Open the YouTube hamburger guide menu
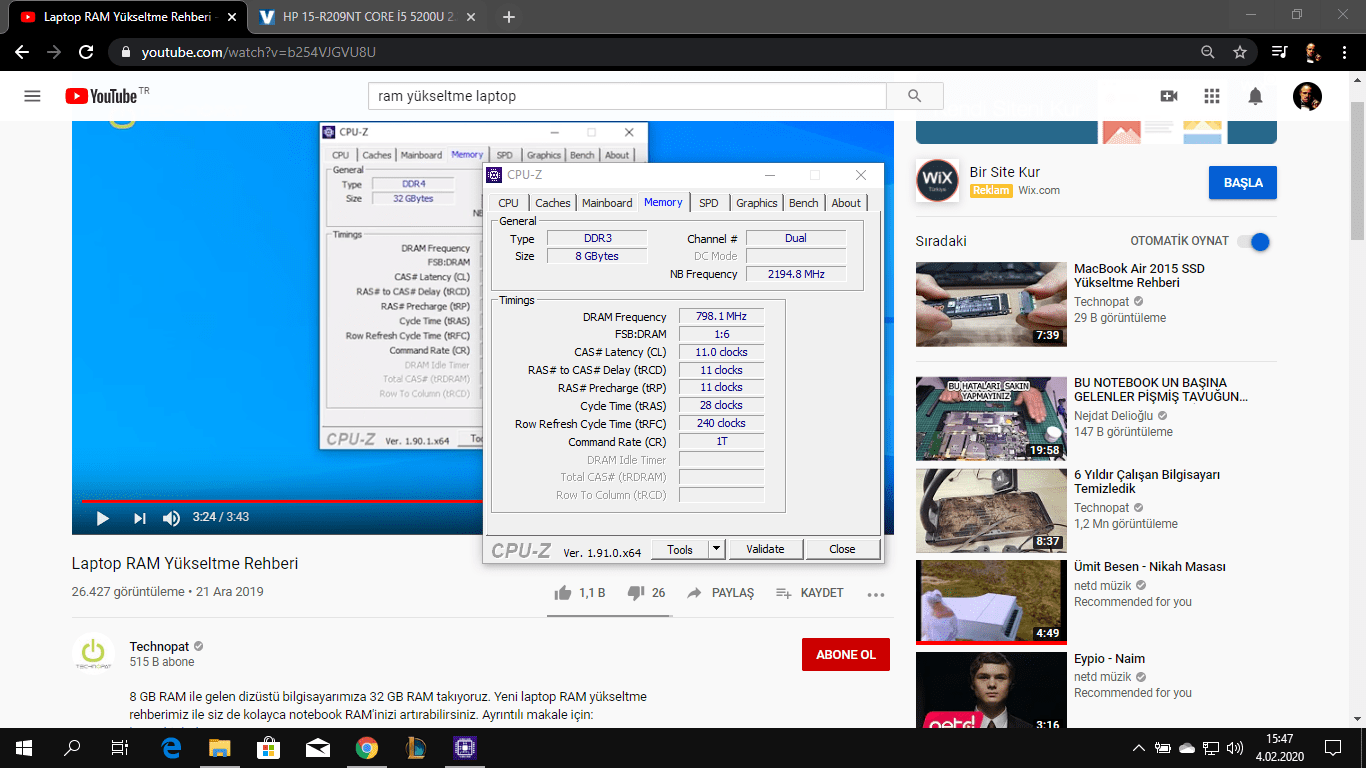The image size is (1366, 768). point(32,96)
